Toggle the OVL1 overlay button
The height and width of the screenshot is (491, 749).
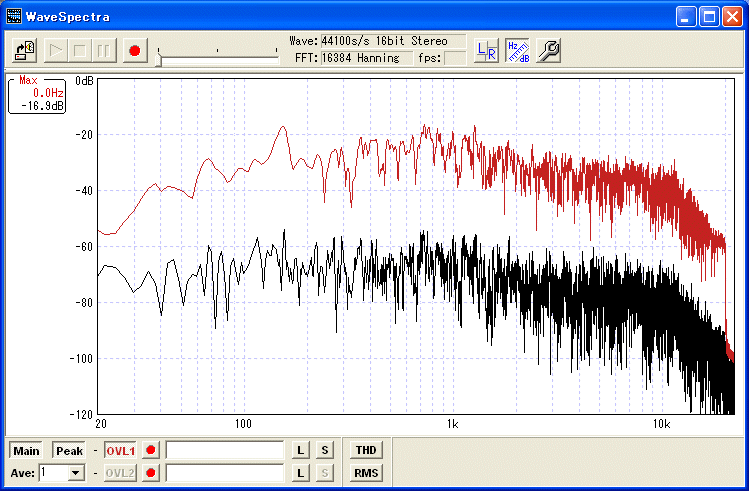coord(120,451)
